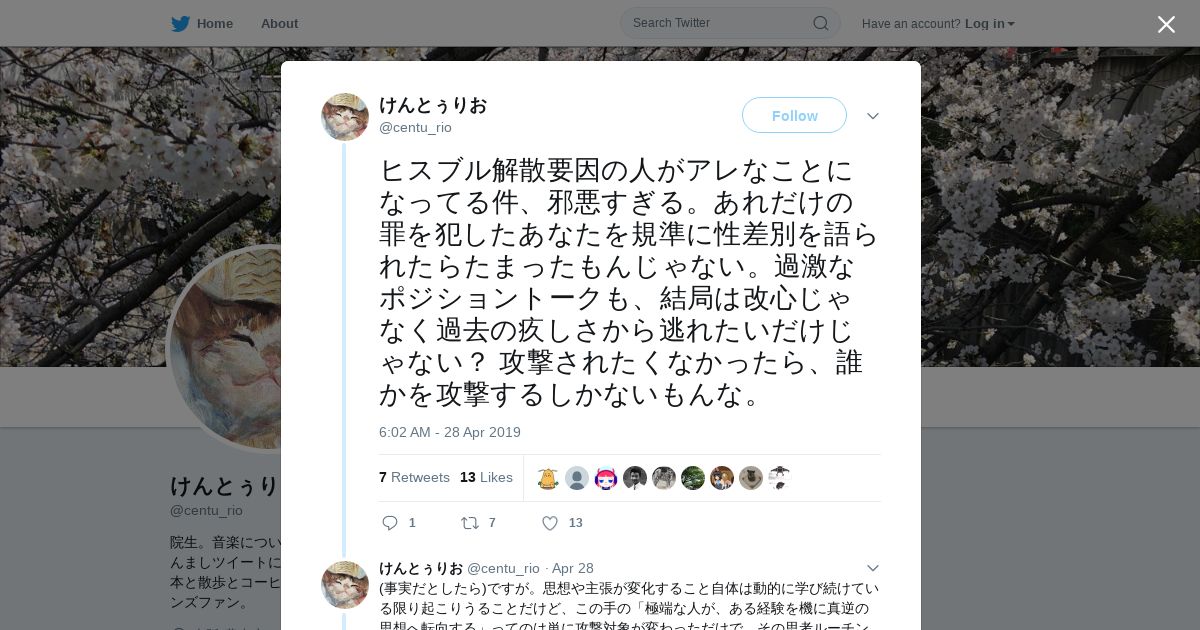Click the Twitter bird logo
This screenshot has width=1200, height=630.
[180, 24]
